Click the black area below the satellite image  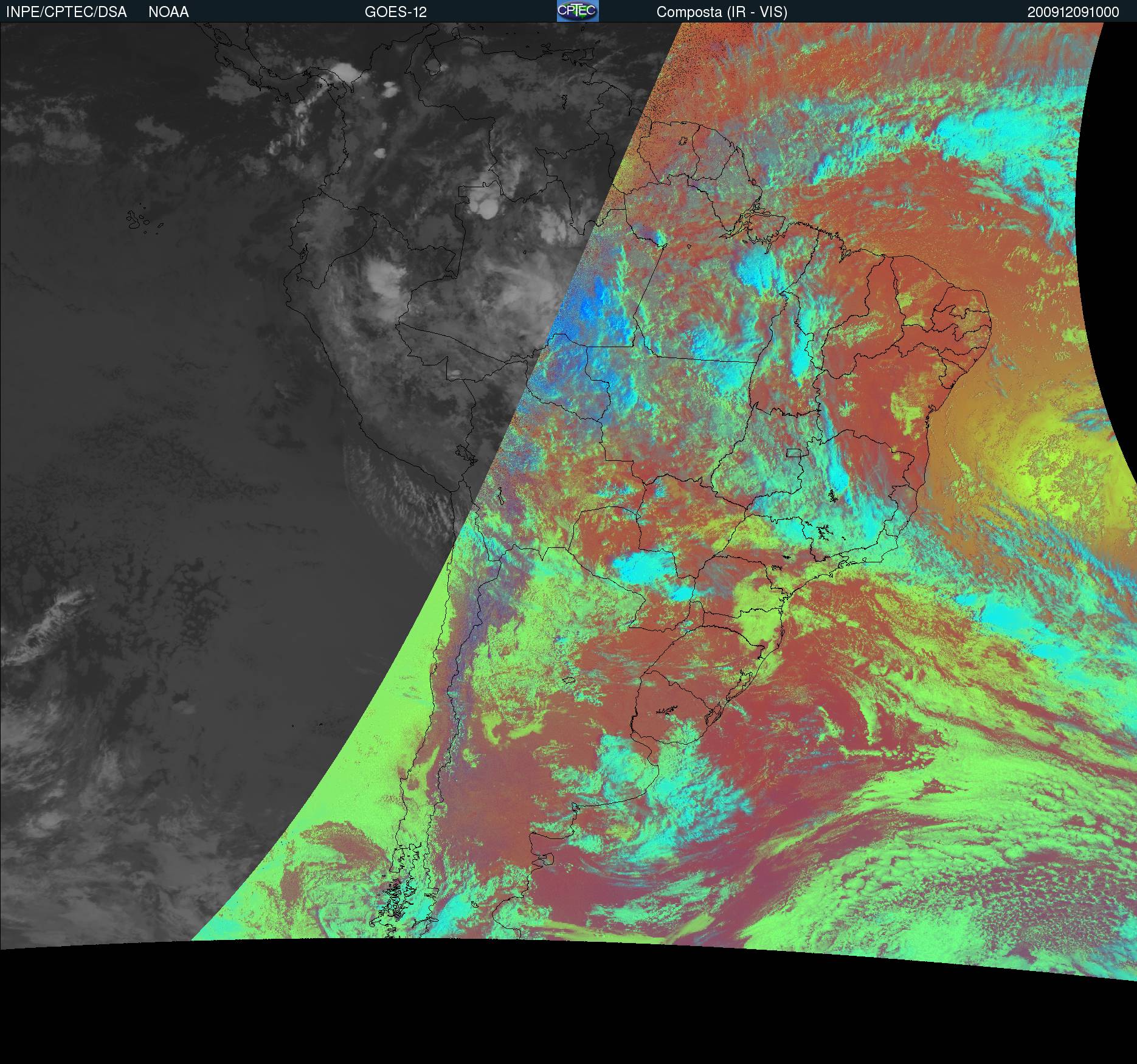coord(547,1003)
